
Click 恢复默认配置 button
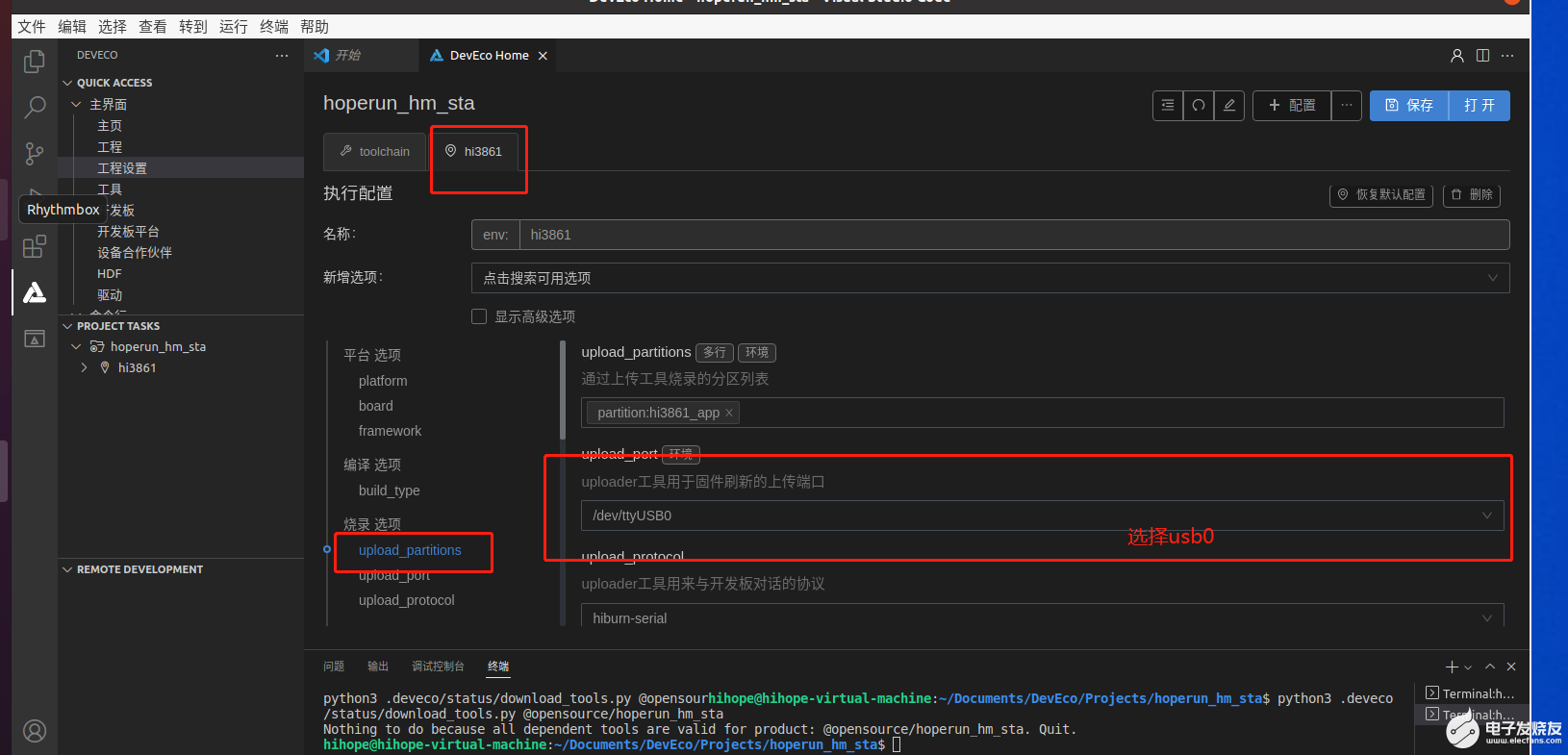pos(1381,195)
